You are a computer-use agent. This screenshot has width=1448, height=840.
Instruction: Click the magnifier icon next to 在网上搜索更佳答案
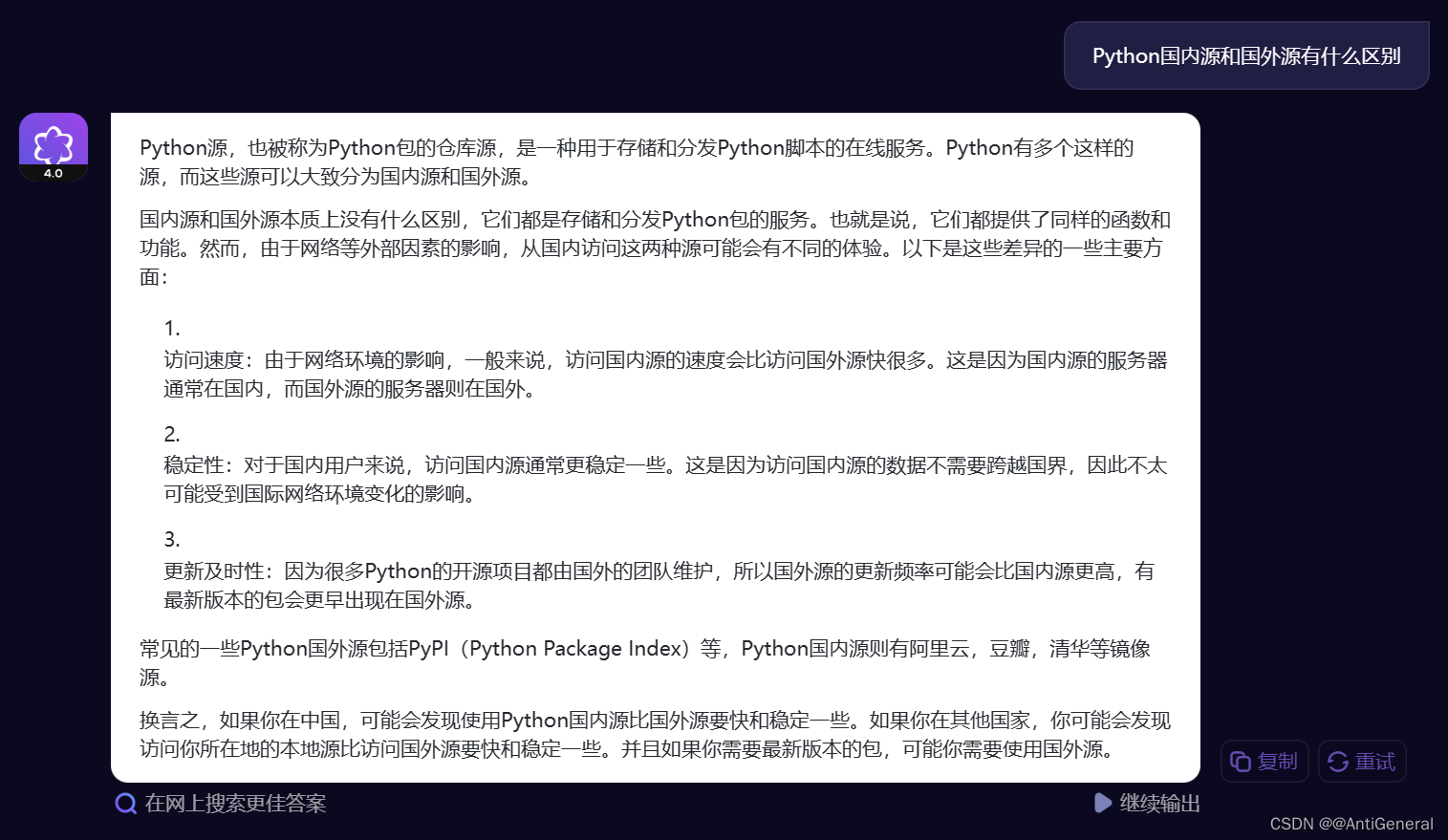(124, 804)
